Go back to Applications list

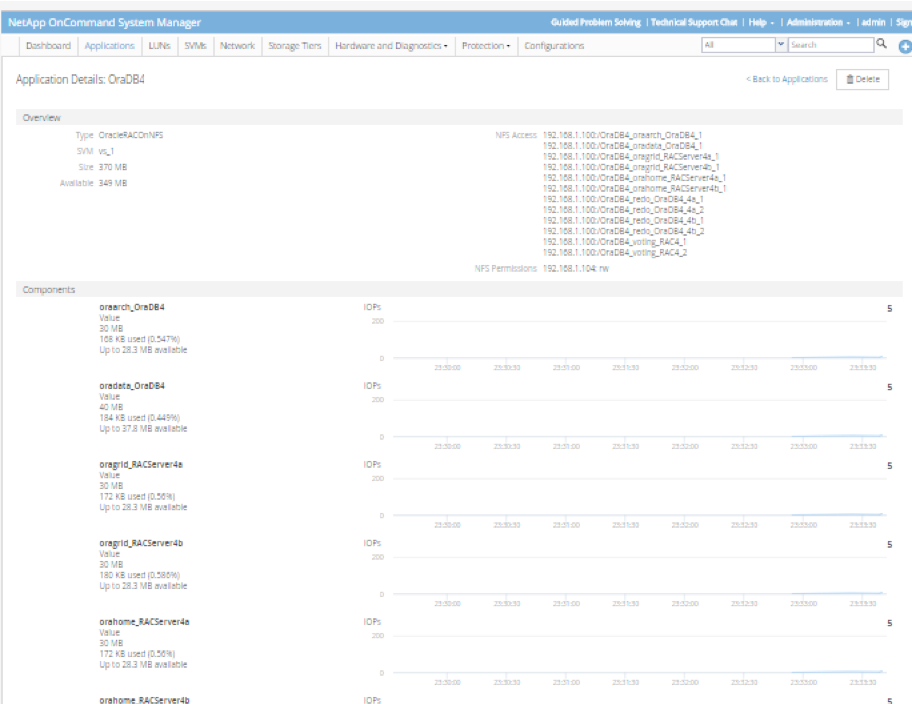(786, 79)
